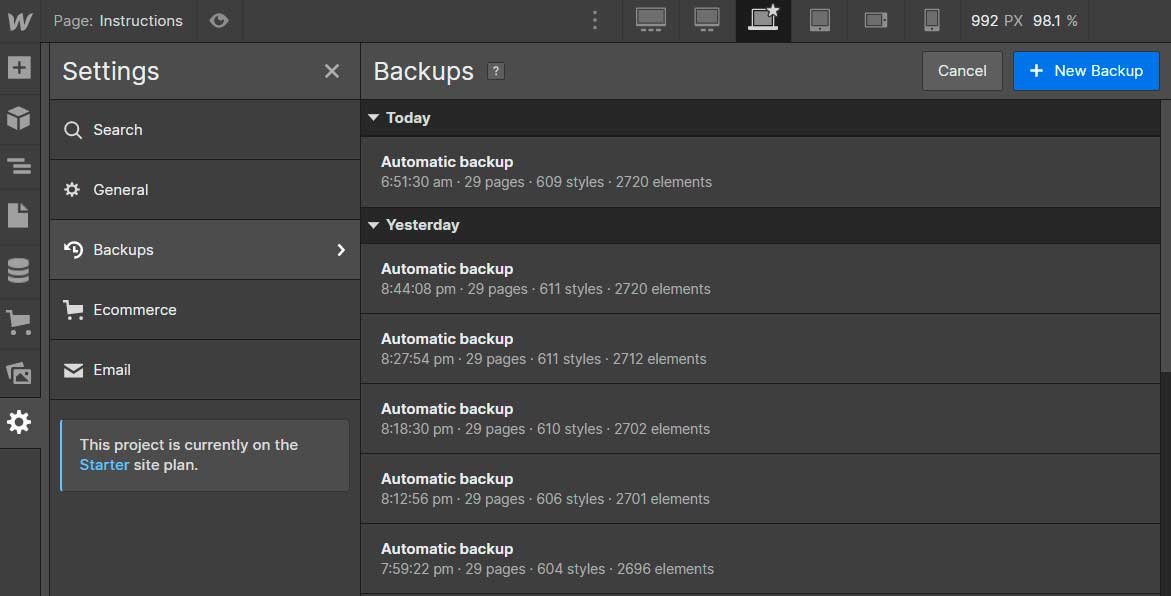Click the New Backup button
The height and width of the screenshot is (596, 1171).
click(1086, 71)
